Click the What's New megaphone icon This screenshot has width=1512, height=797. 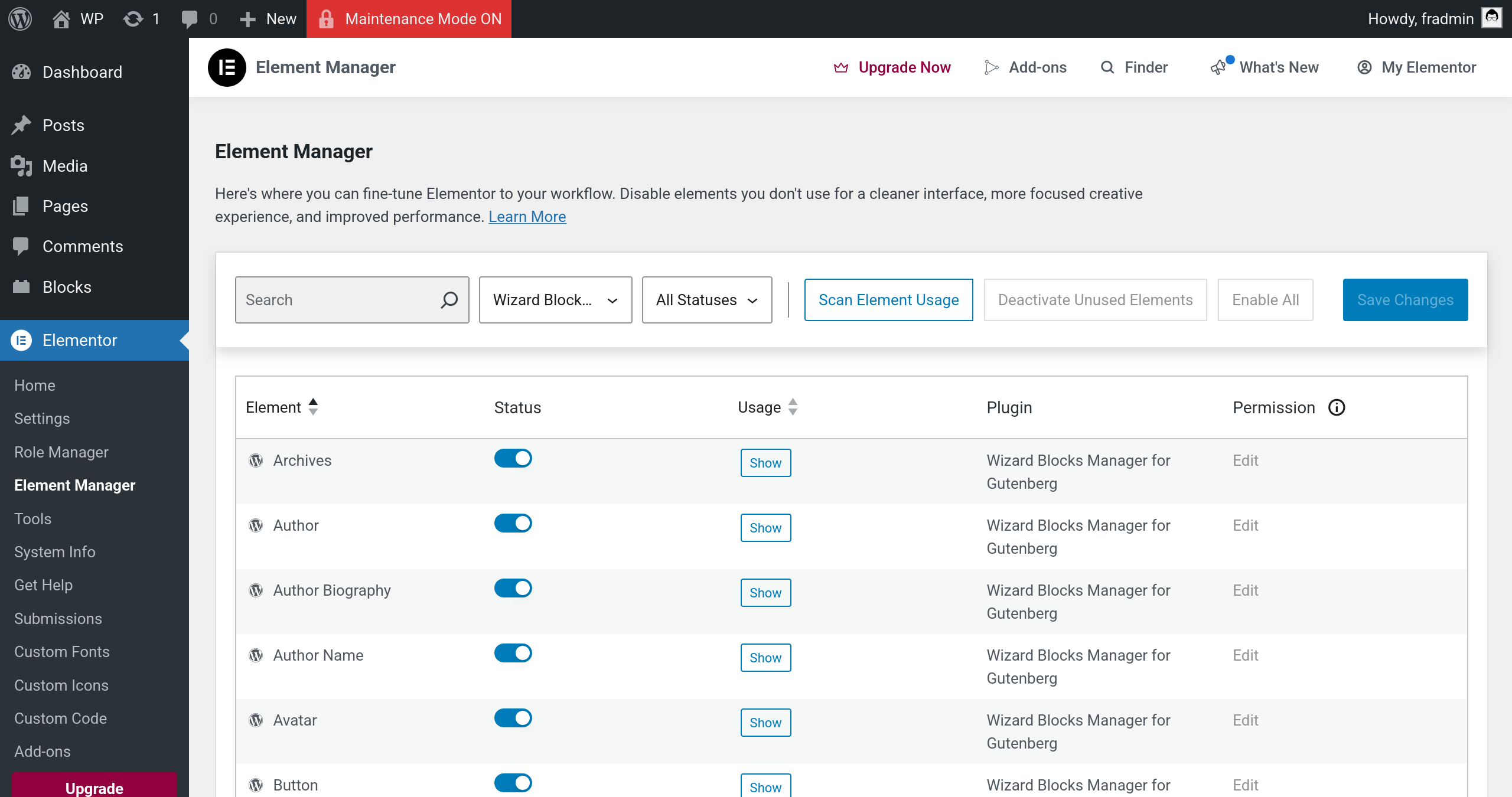pyautogui.click(x=1218, y=67)
